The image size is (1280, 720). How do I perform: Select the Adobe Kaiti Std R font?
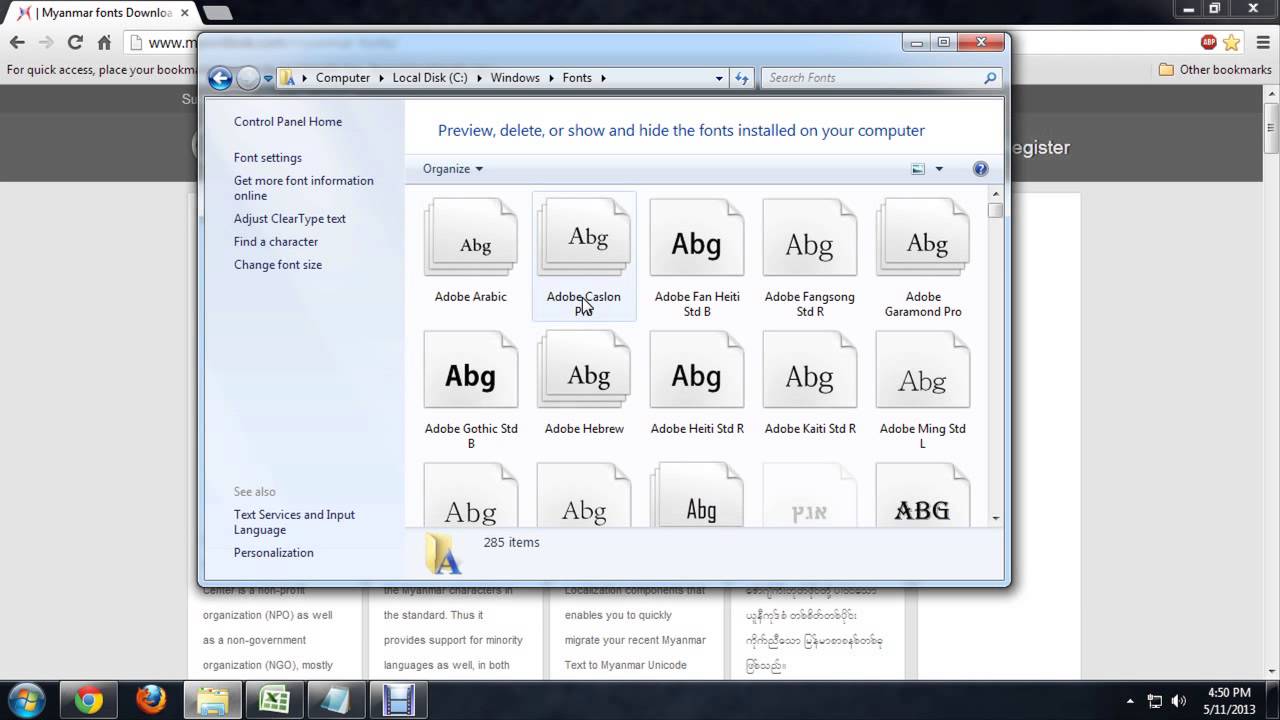click(810, 370)
